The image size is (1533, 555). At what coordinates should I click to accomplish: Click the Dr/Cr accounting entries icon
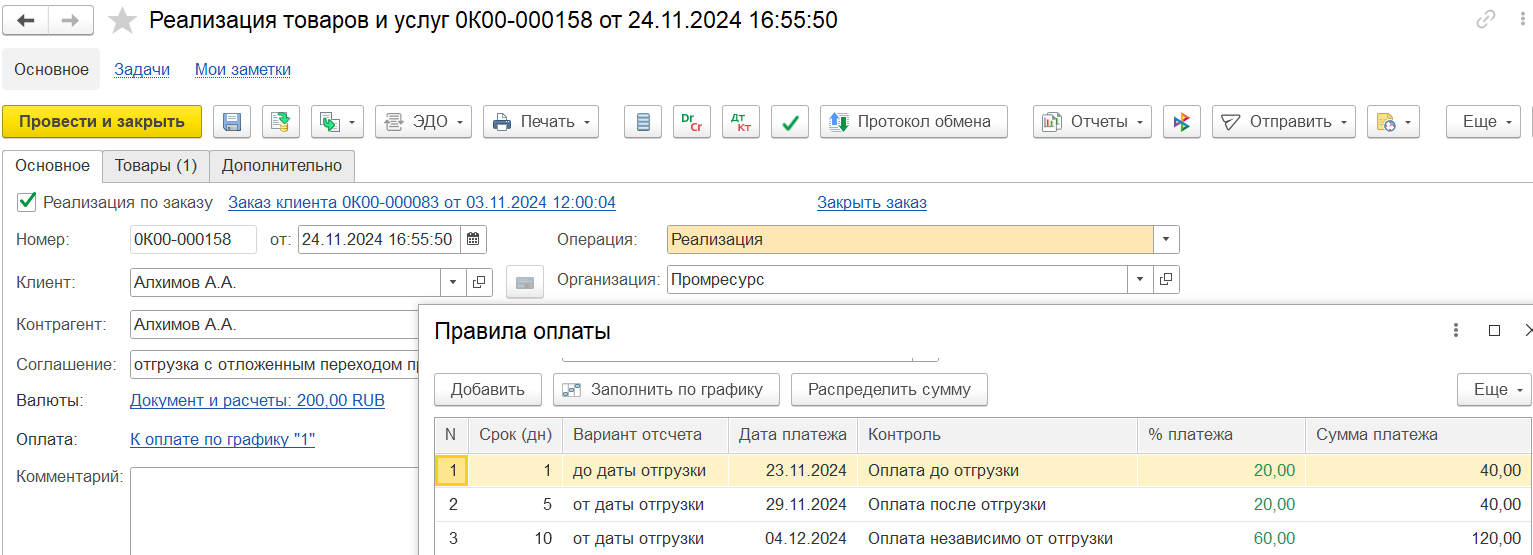point(692,122)
